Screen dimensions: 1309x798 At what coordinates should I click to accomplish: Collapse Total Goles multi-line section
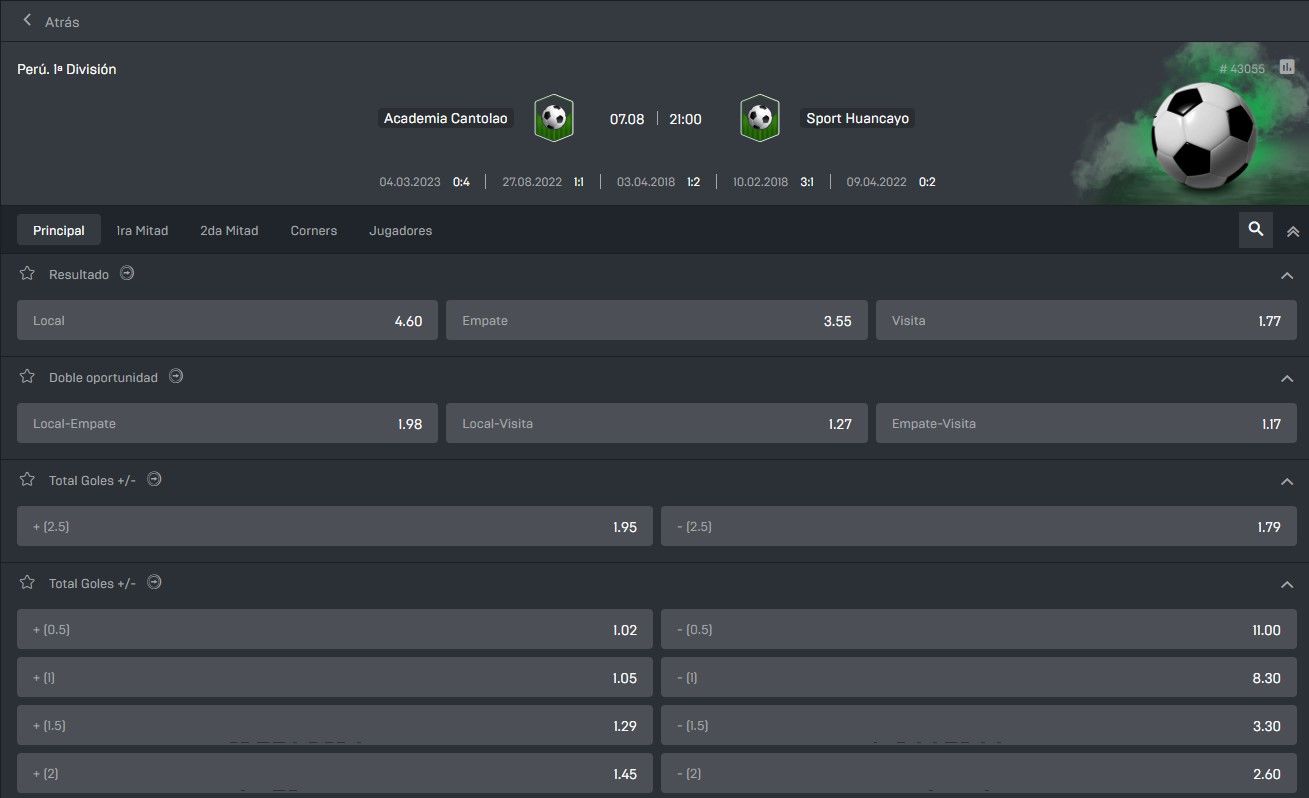(x=1287, y=584)
